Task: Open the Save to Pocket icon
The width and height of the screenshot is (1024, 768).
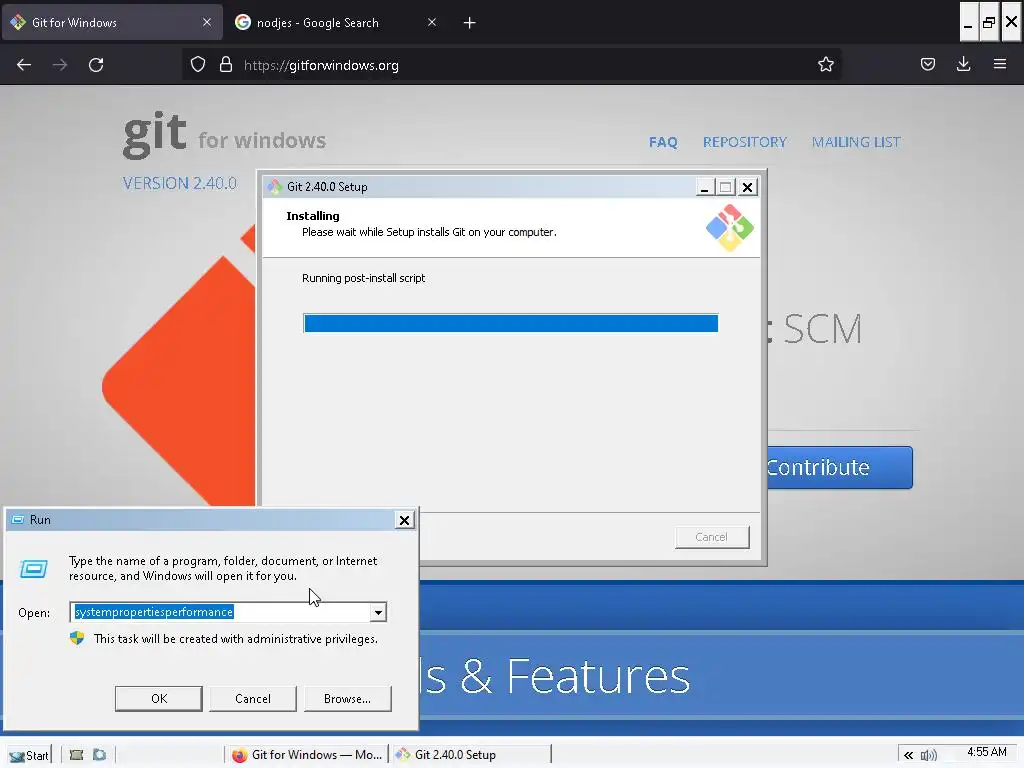Action: [x=927, y=64]
